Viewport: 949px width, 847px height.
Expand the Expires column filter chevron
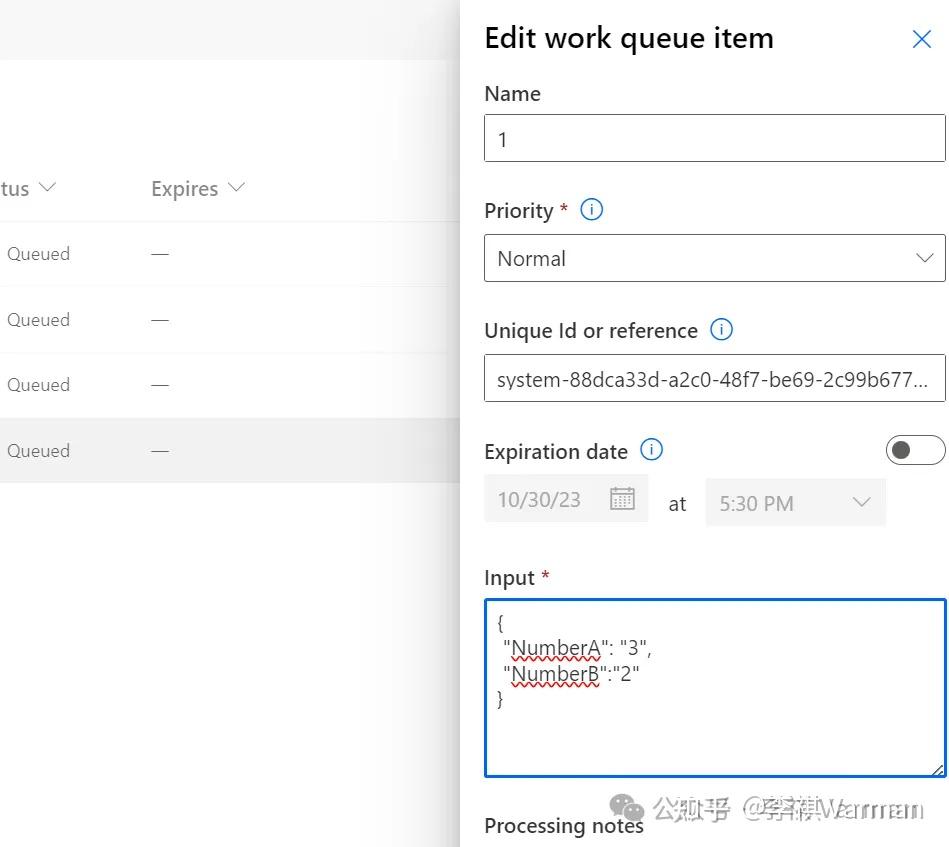point(236,187)
